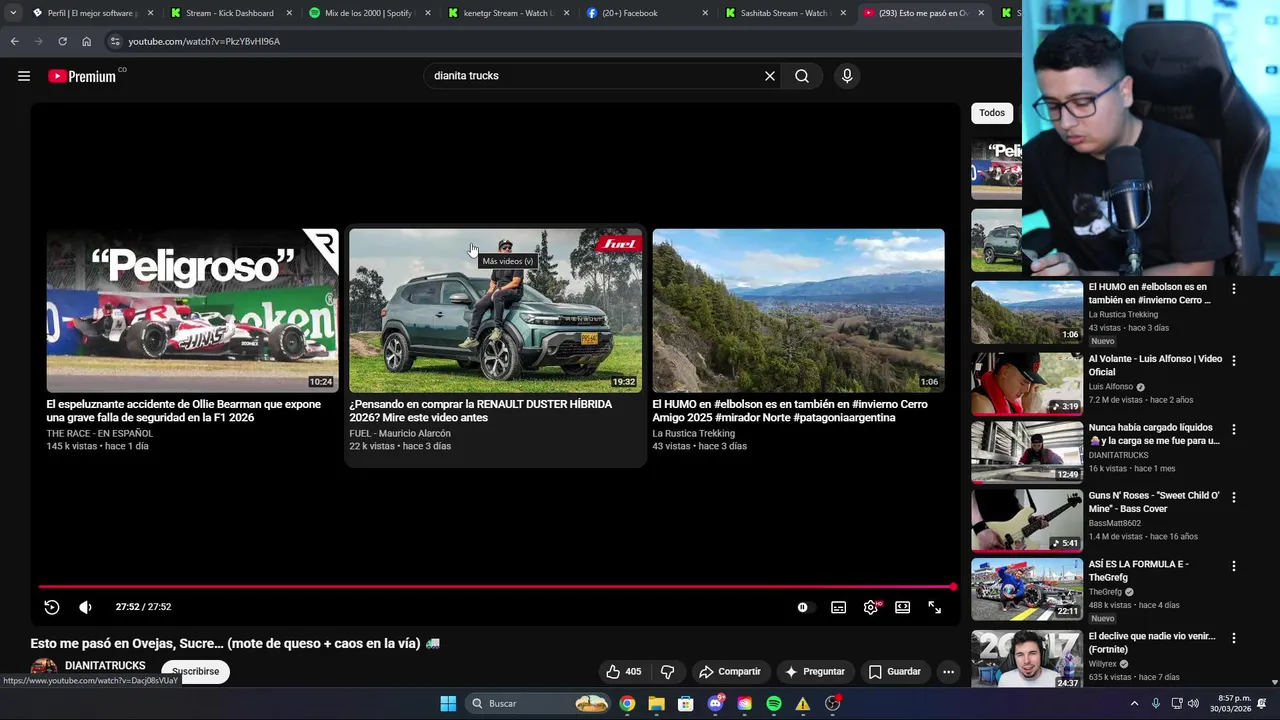Open the 'Peligroso' Ollie Bearman end-screen video
Screen dimensions: 1280x720
coord(192,310)
